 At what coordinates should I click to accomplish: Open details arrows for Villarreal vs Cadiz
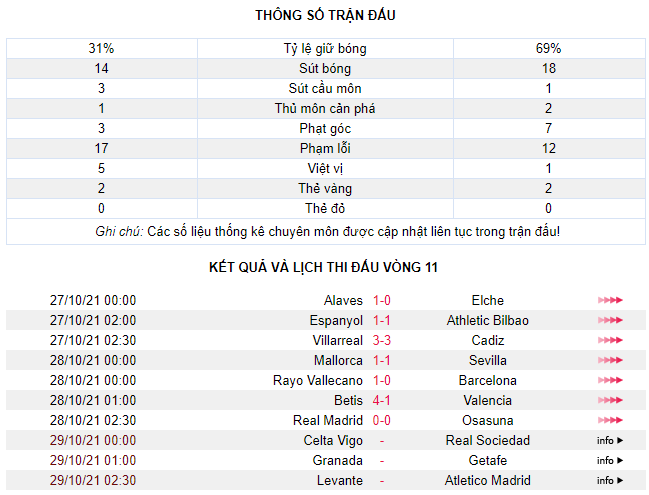point(610,340)
